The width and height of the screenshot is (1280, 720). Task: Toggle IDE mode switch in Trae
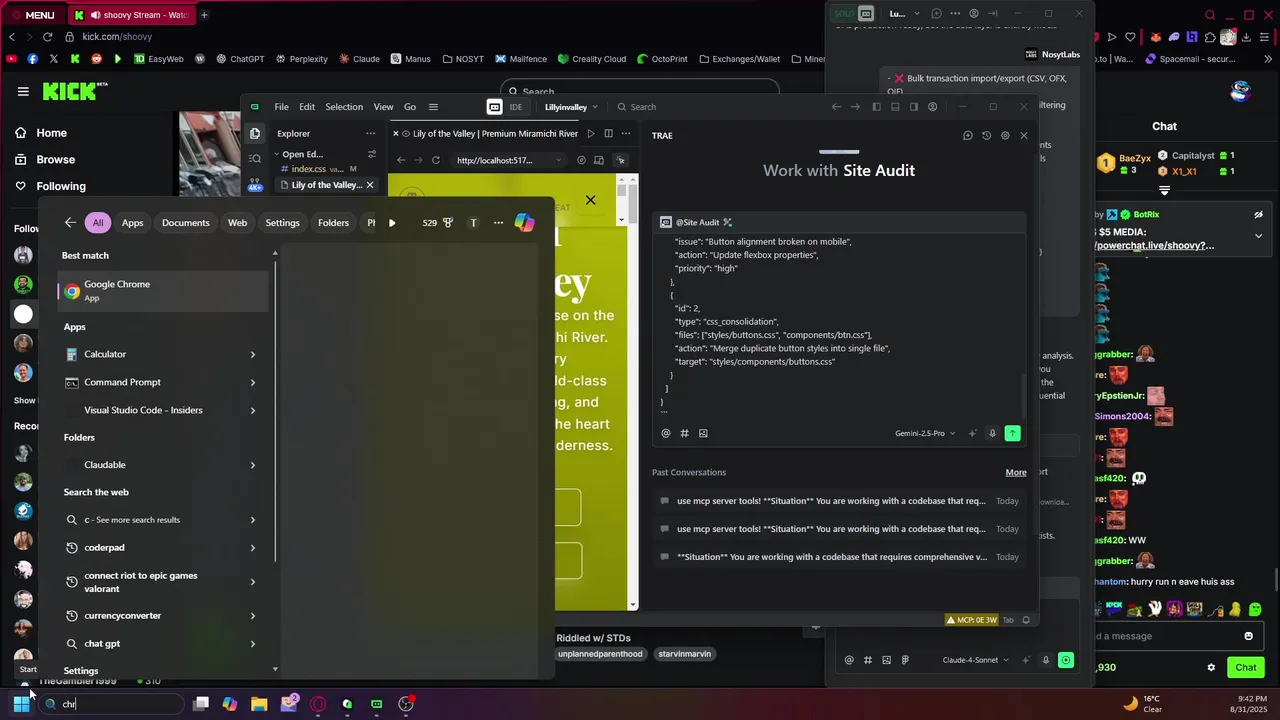click(507, 107)
